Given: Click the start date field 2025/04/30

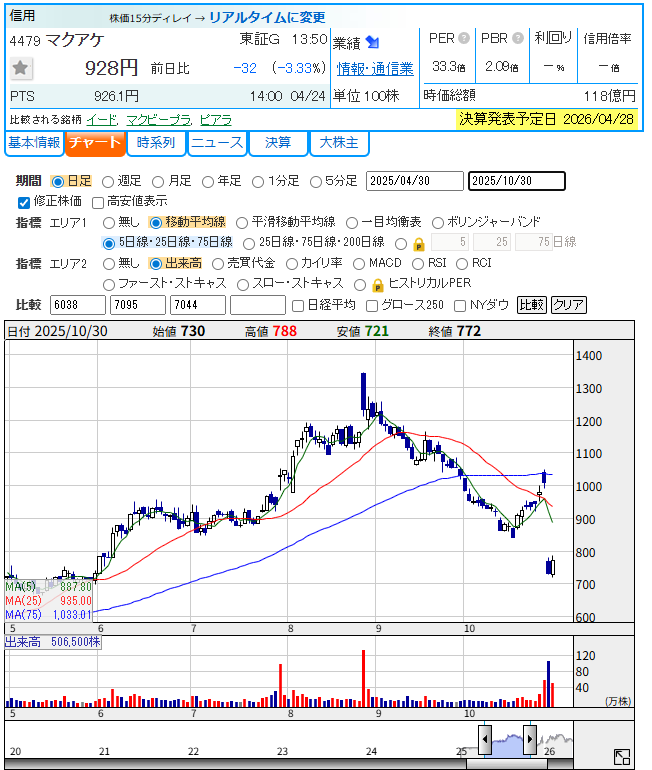Looking at the screenshot, I should pyautogui.click(x=414, y=181).
